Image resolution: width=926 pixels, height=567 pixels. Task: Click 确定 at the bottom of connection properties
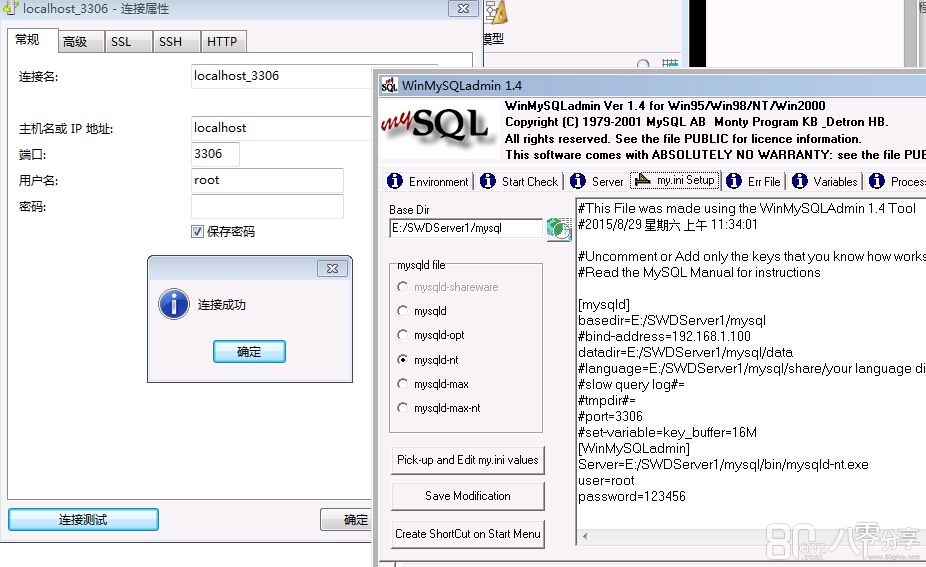[347, 520]
